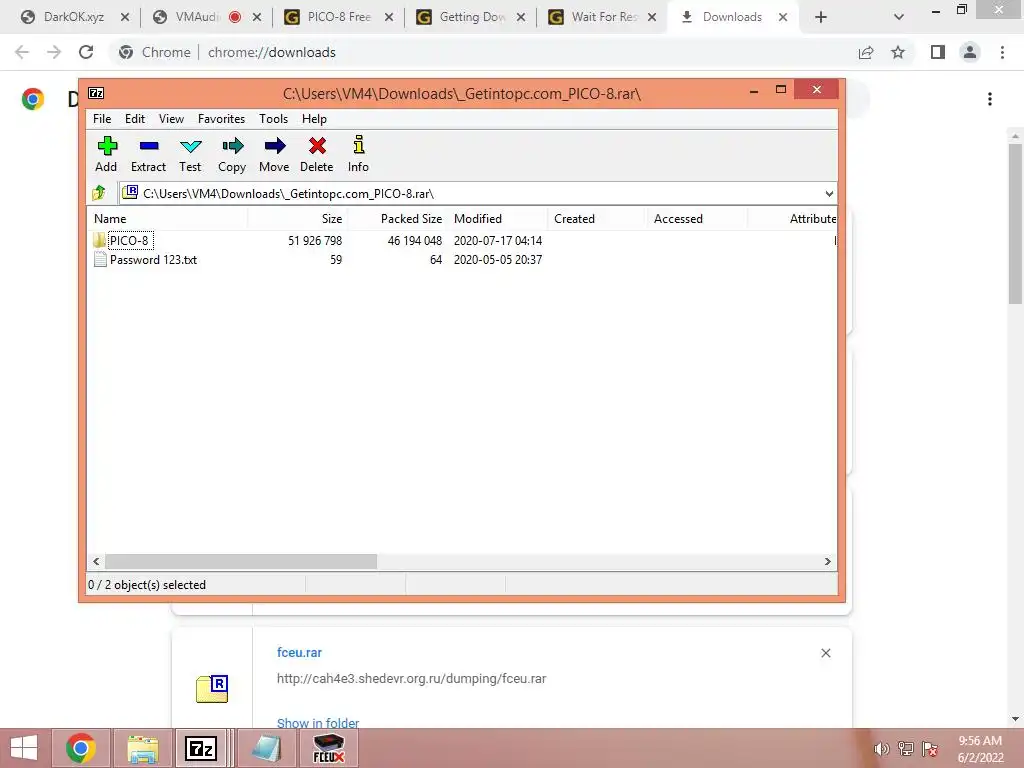Click Show in folder for fceu.rar
Viewport: 1024px width, 768px height.
318,723
